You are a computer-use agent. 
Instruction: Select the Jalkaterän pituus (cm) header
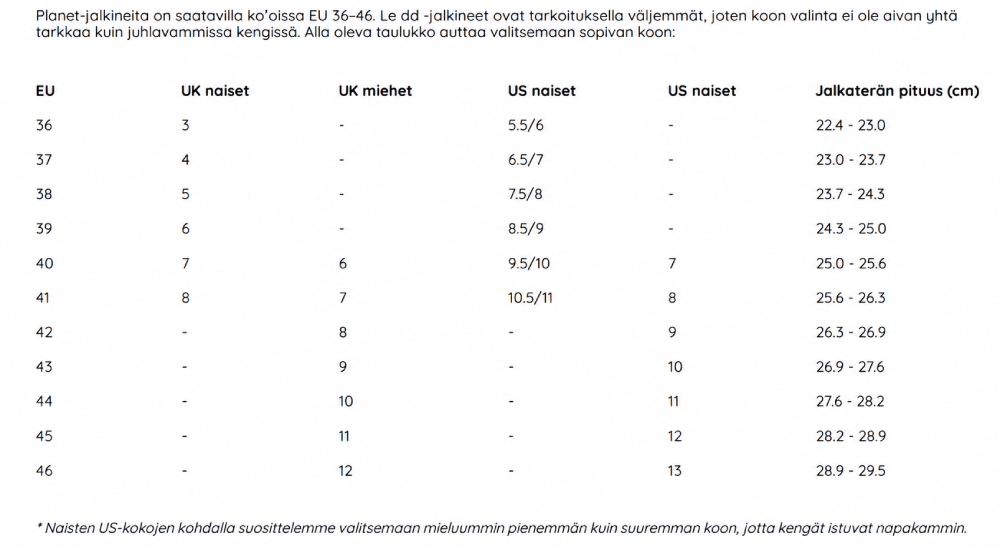point(897,91)
